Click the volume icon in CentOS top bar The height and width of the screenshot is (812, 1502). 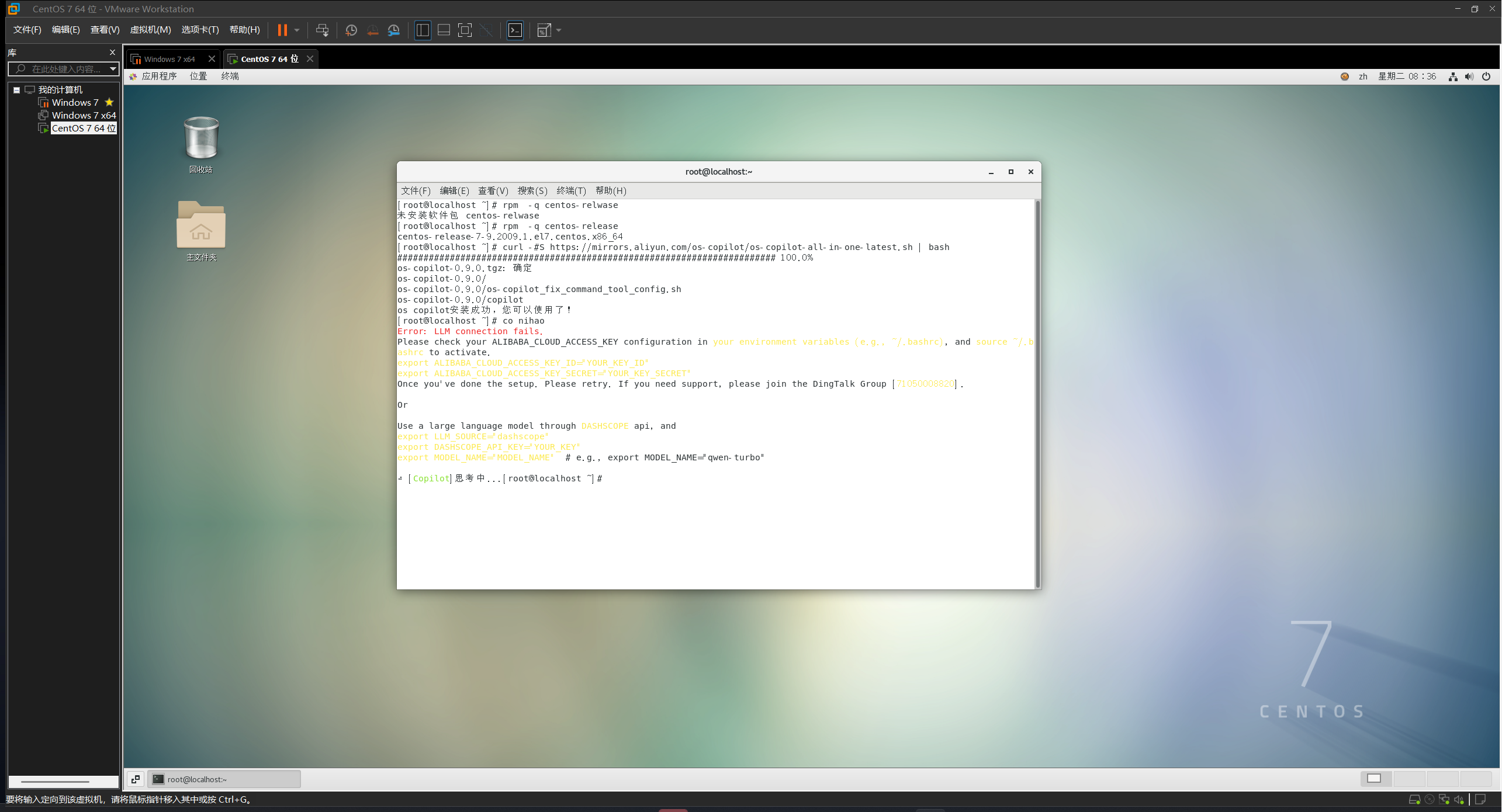click(1469, 77)
